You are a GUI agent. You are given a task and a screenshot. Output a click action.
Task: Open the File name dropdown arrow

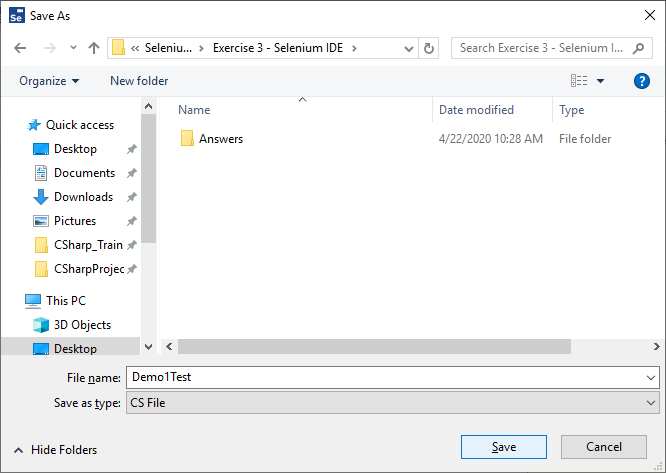point(651,377)
